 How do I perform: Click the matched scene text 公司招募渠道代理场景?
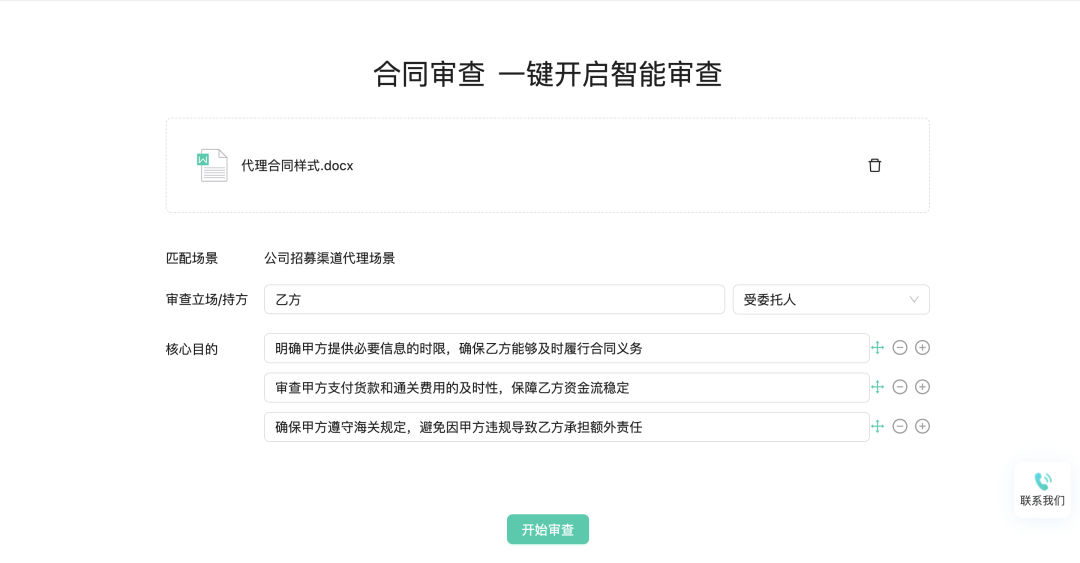click(x=330, y=258)
